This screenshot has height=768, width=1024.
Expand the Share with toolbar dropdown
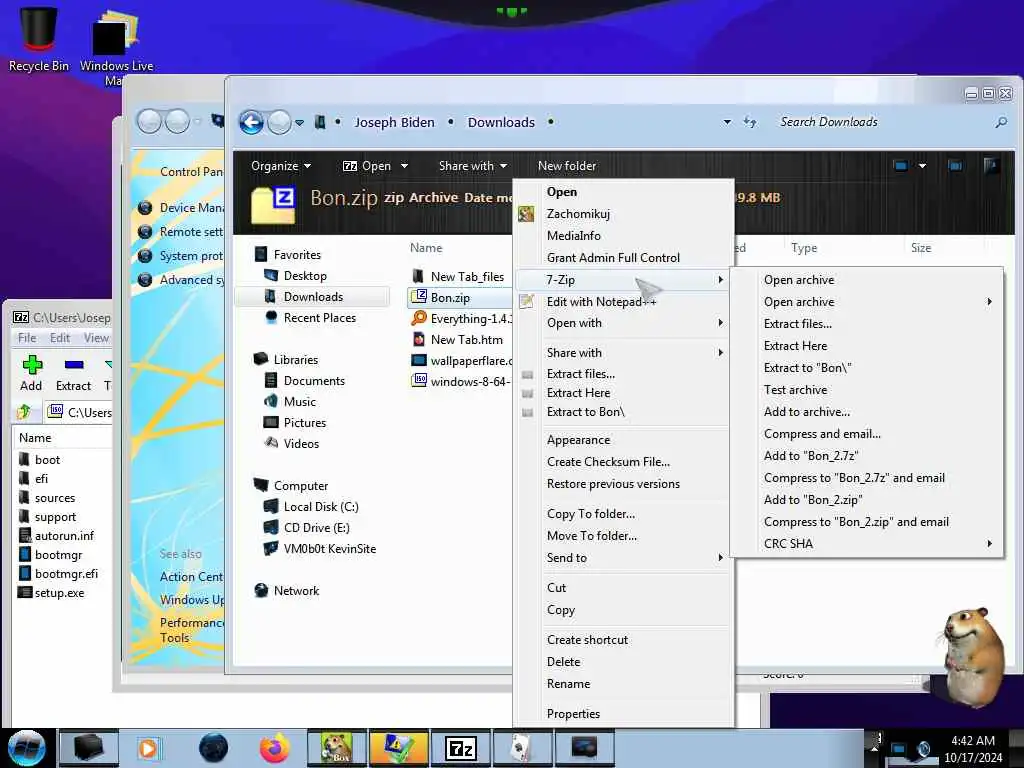[x=473, y=166]
